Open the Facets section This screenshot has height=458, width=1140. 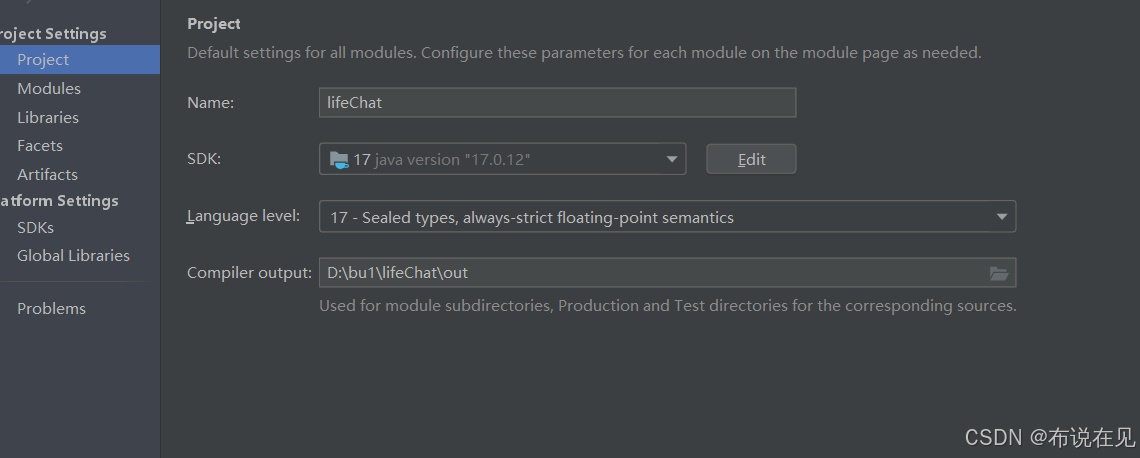(40, 145)
